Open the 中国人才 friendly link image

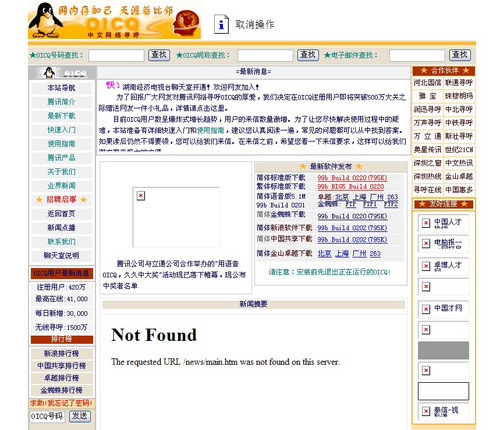coord(443,223)
